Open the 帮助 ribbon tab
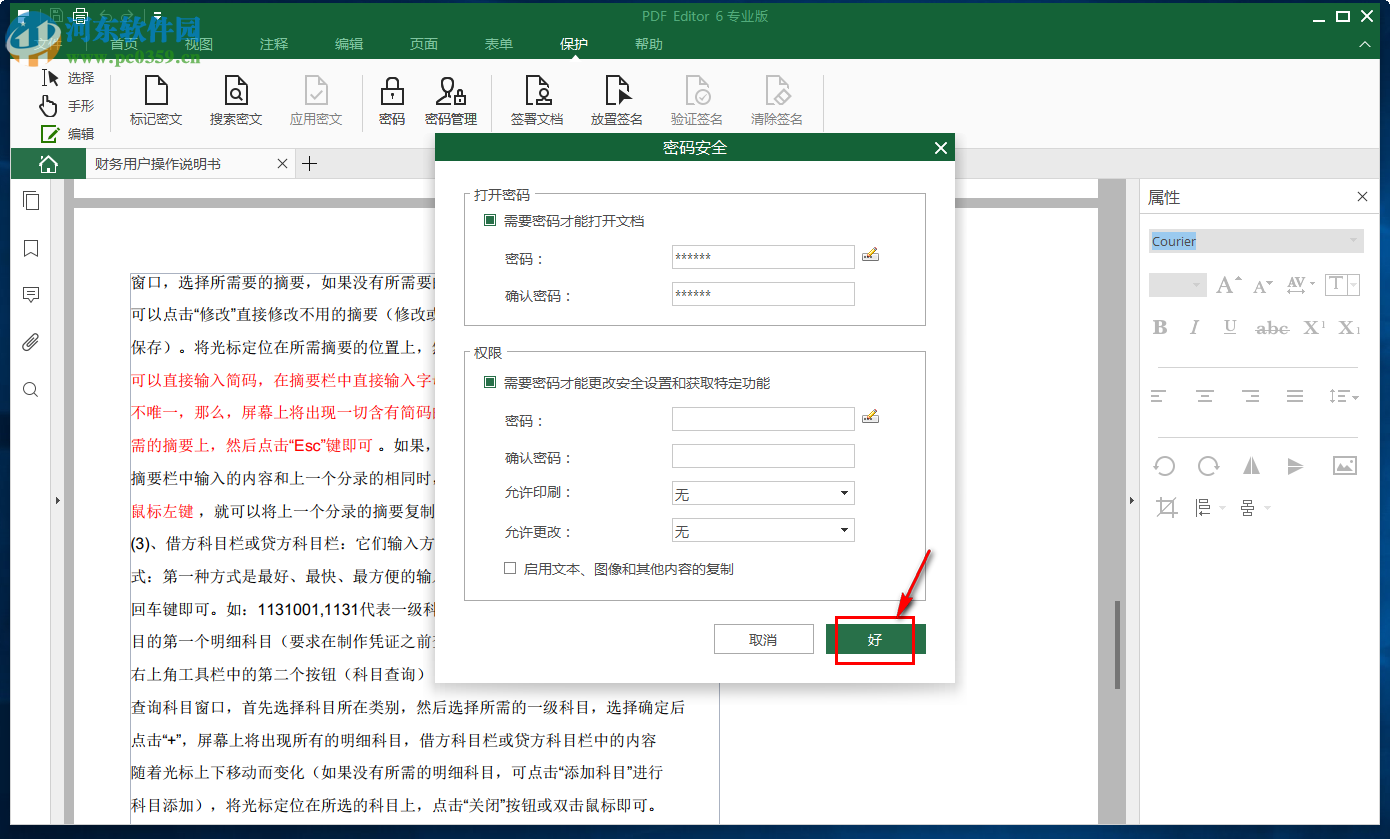The image size is (1390, 839). point(648,44)
